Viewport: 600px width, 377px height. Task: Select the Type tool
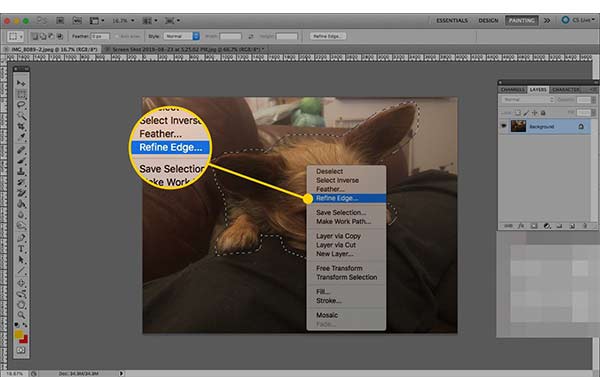tap(21, 249)
